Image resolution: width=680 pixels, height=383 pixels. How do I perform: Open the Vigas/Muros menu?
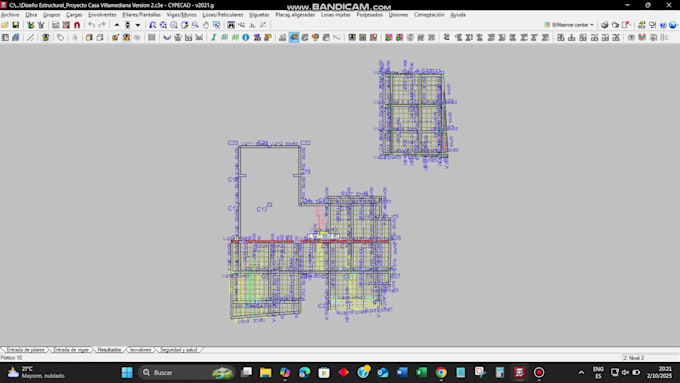181,15
